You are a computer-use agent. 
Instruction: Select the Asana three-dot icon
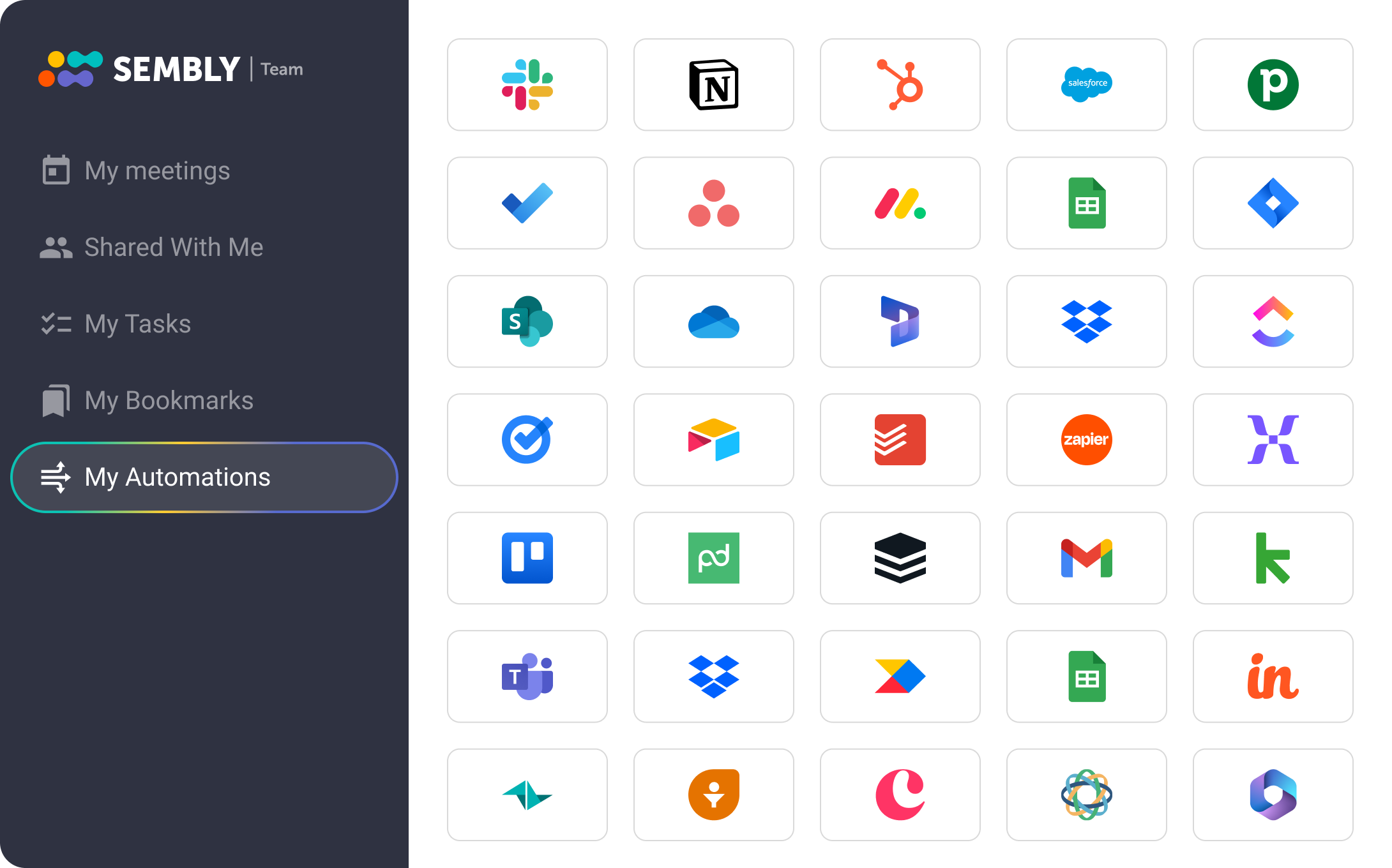coord(714,203)
